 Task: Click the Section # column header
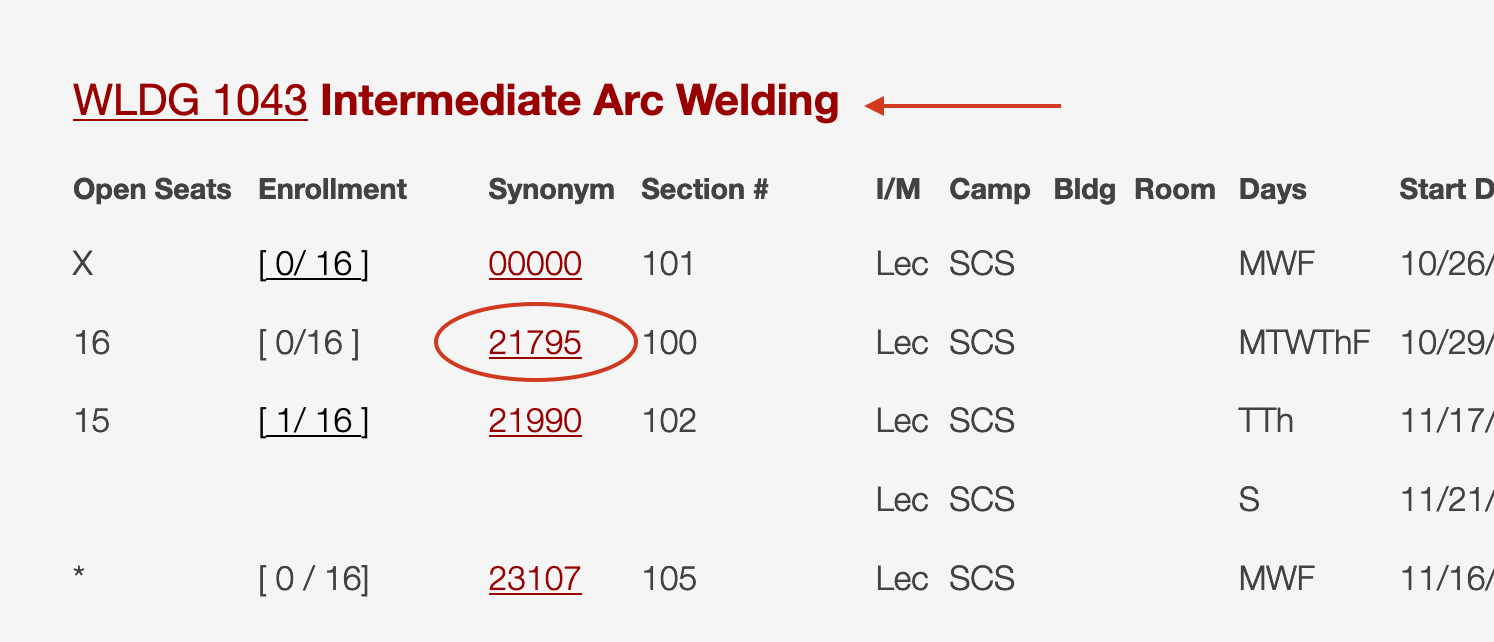[x=704, y=190]
